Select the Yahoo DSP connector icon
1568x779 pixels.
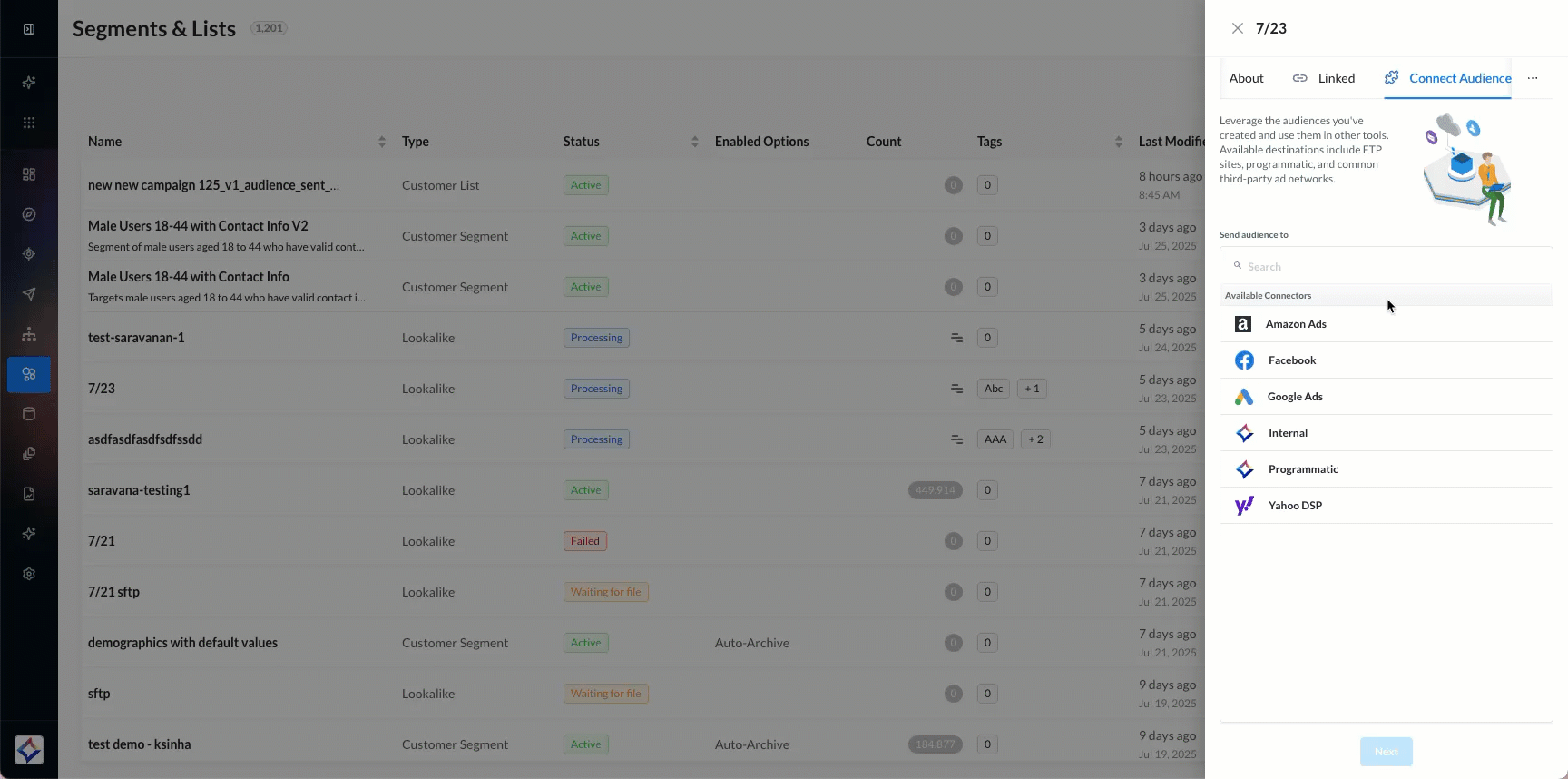point(1244,506)
